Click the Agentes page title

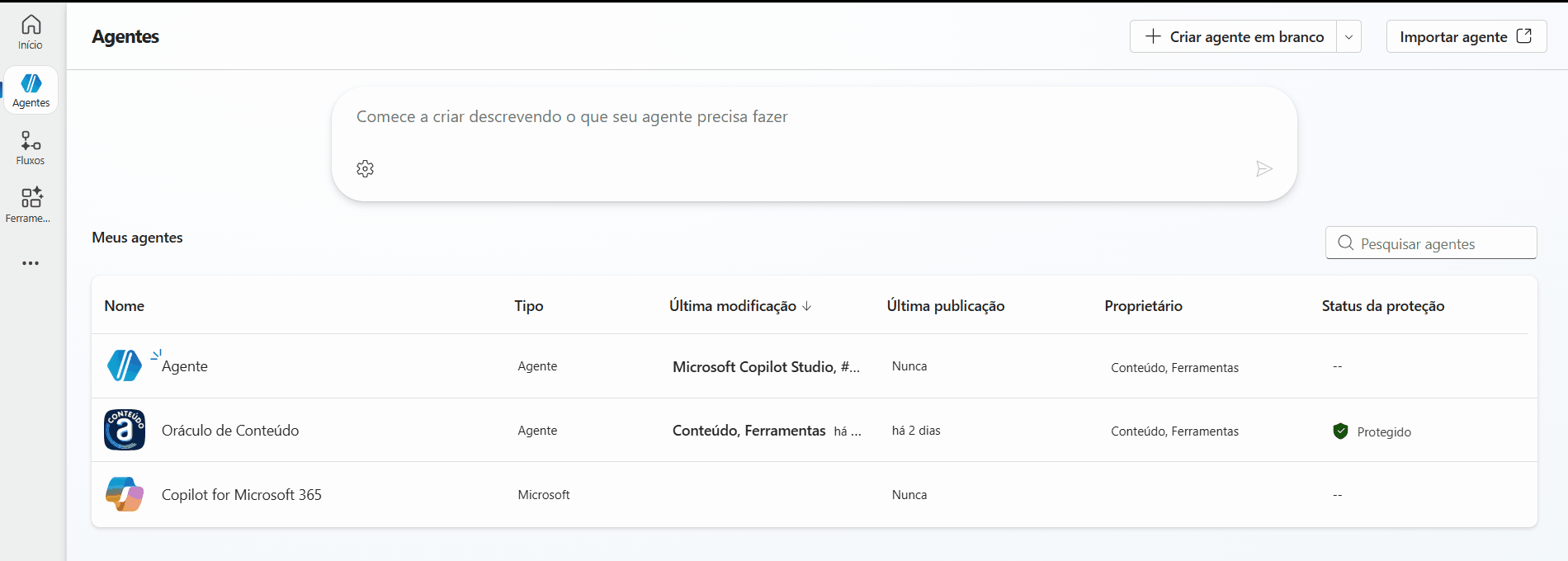[125, 36]
